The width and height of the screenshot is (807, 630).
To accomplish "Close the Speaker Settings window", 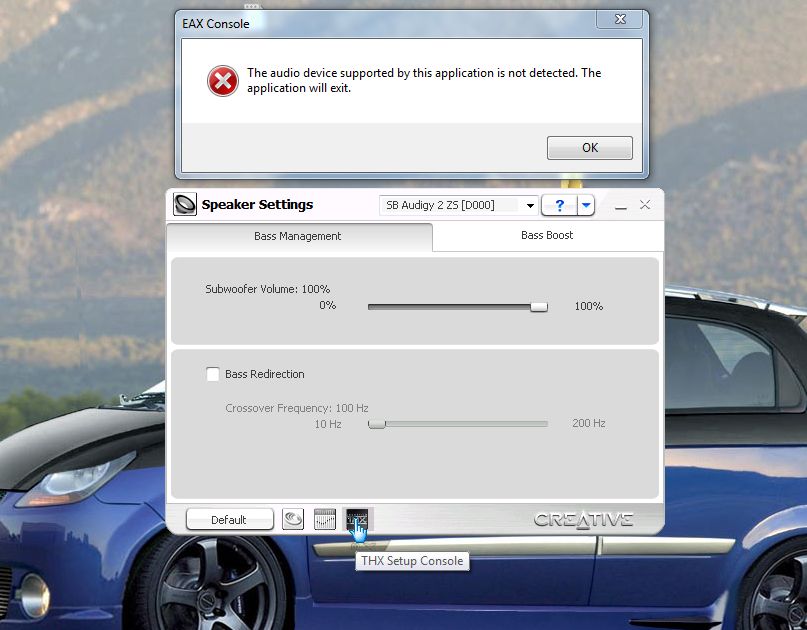I will point(645,205).
